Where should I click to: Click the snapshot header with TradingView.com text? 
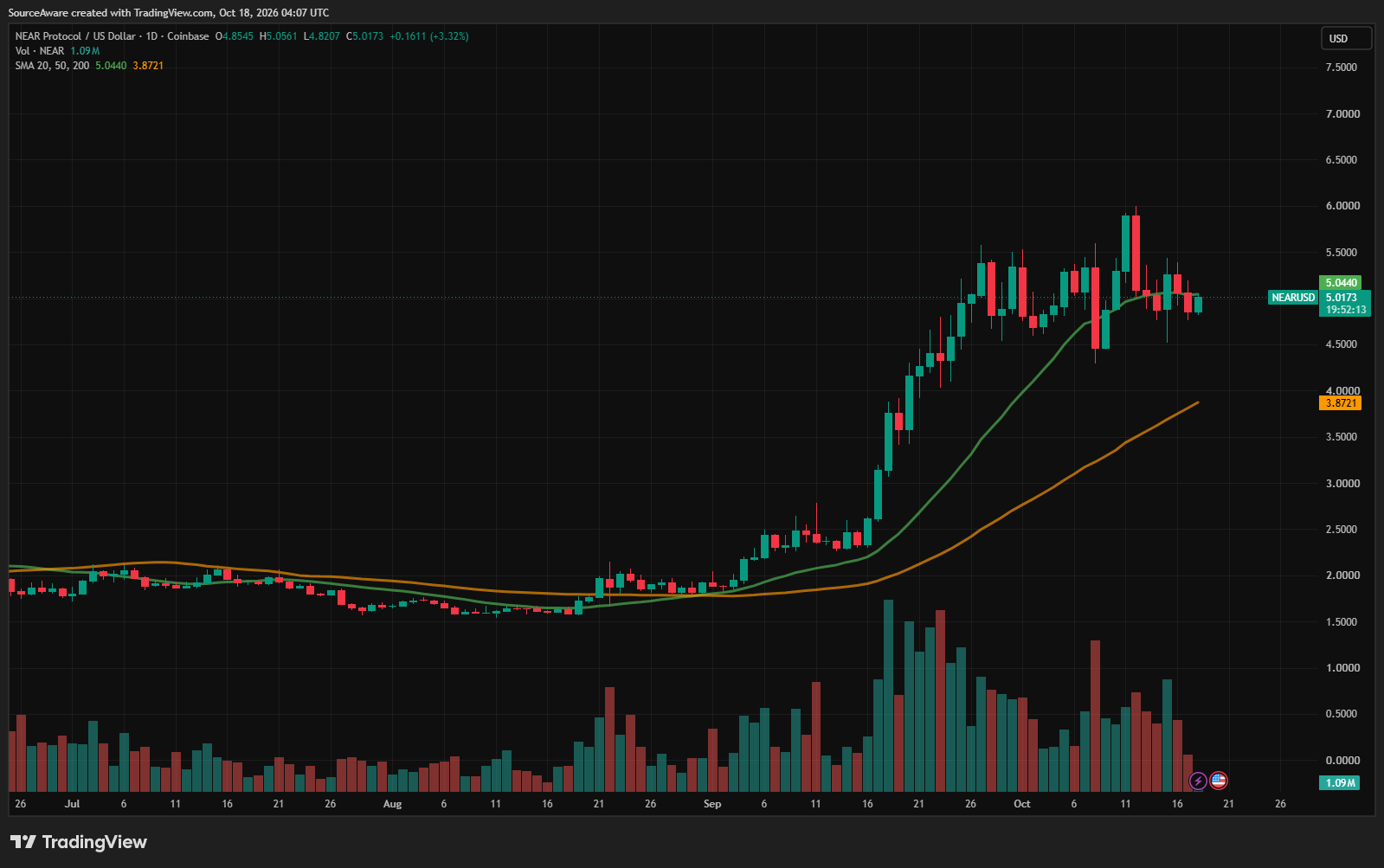pyautogui.click(x=169, y=13)
